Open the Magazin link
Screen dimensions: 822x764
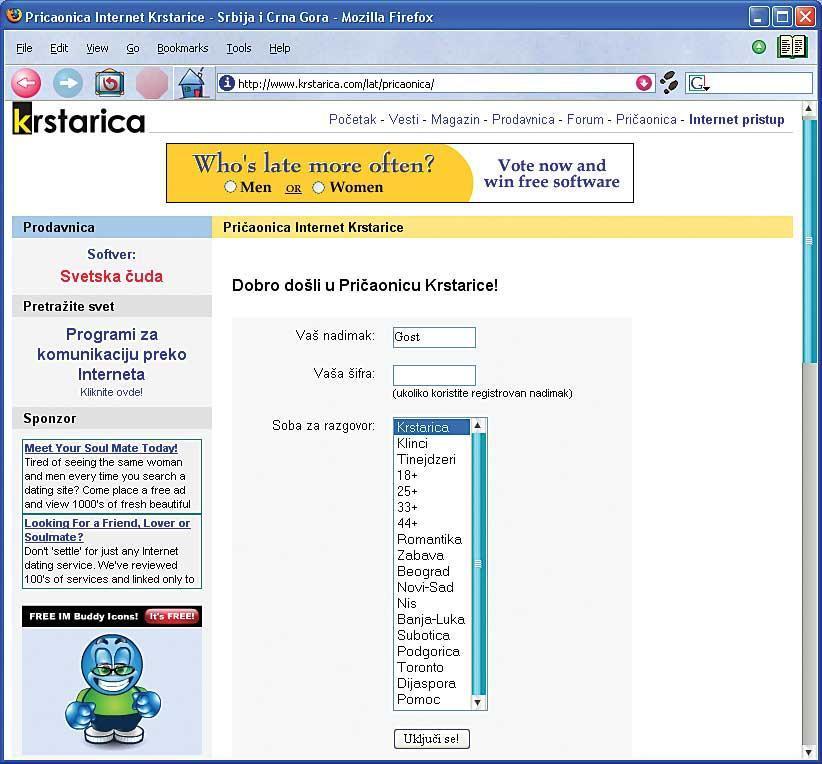pyautogui.click(x=455, y=120)
